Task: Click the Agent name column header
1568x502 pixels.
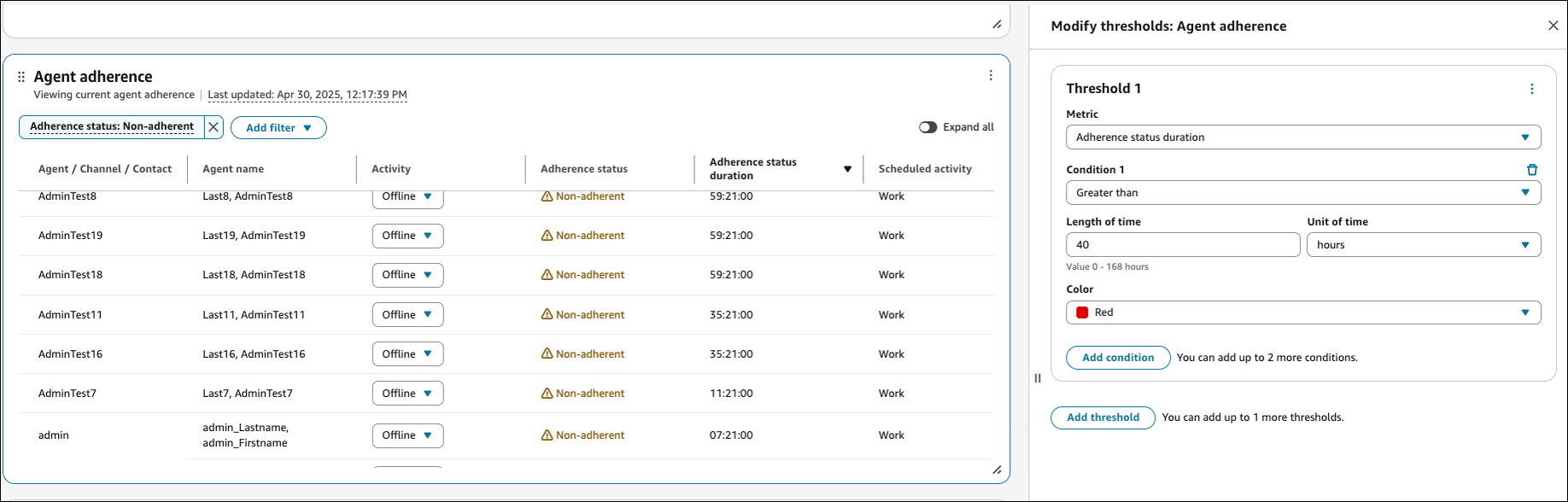Action: coord(233,169)
